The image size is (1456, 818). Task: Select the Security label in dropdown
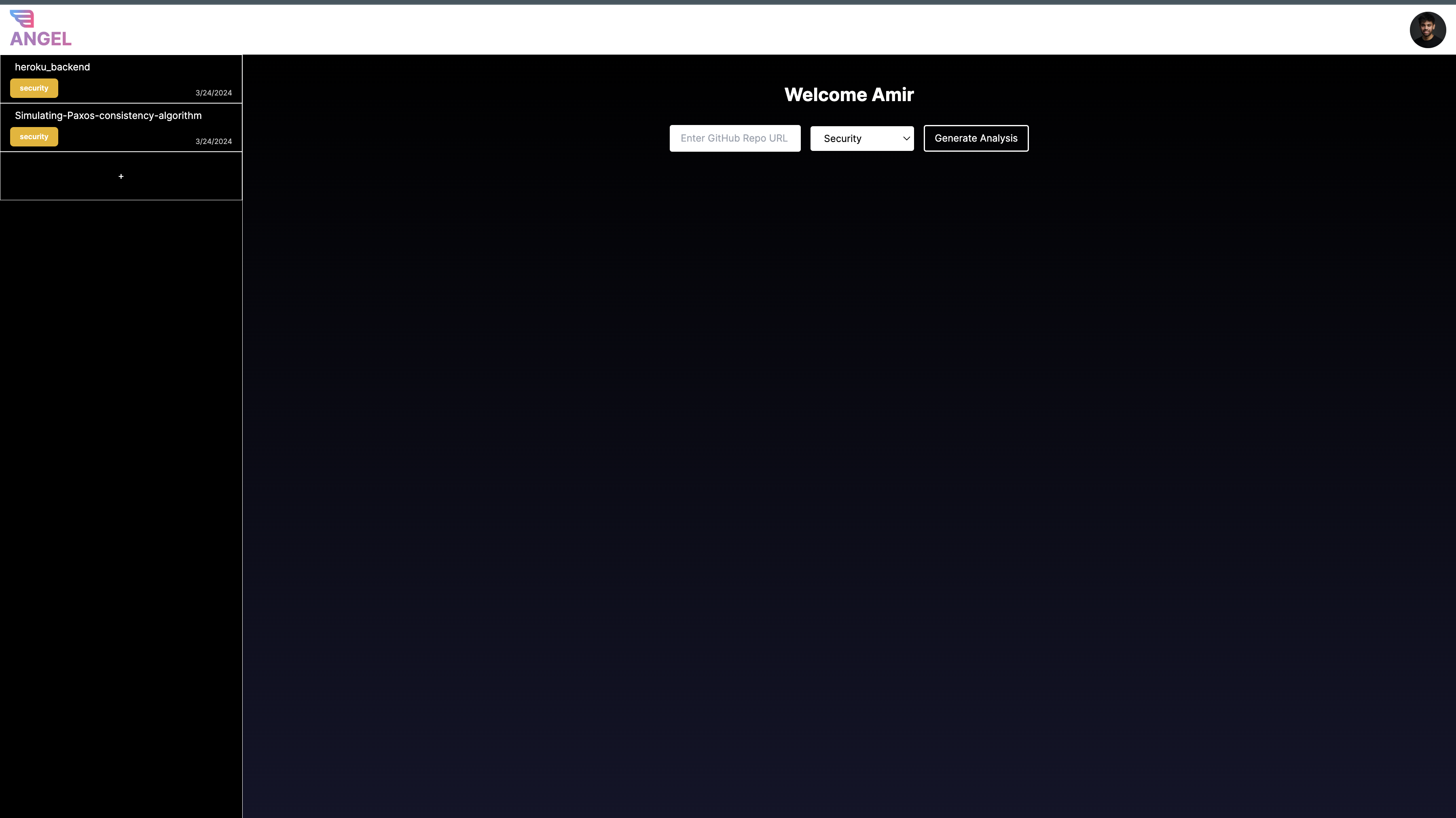(842, 138)
